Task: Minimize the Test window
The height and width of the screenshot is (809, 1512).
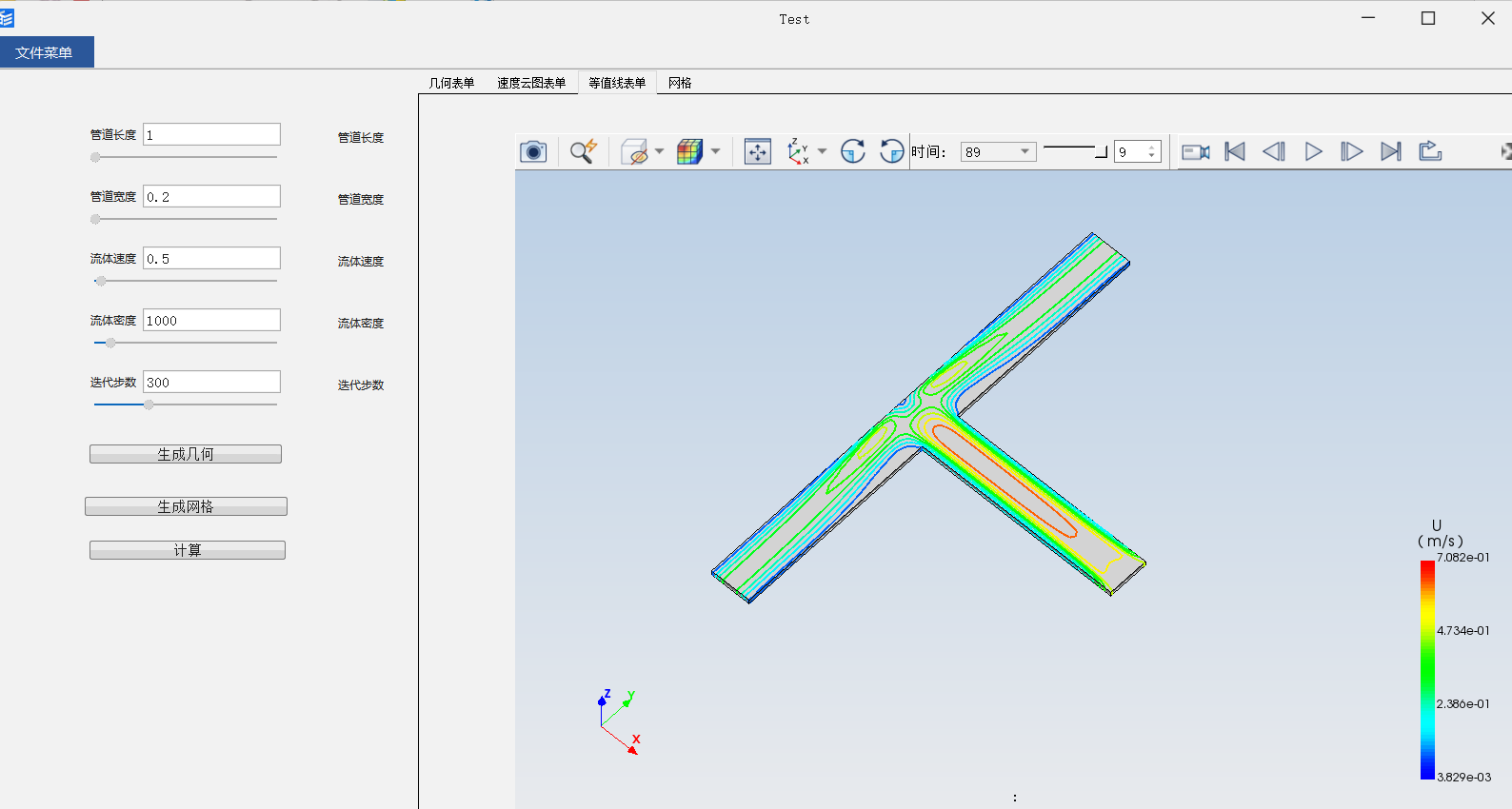Action: (1368, 18)
